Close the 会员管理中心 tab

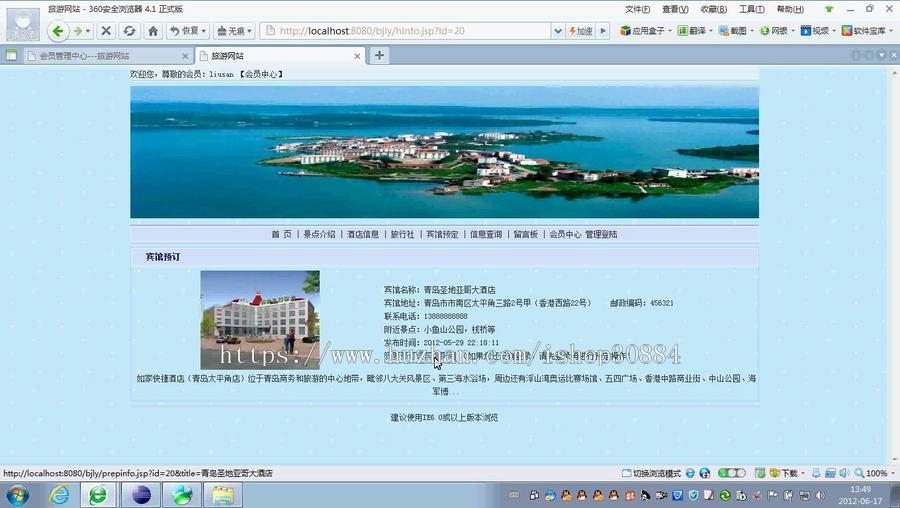tap(185, 56)
